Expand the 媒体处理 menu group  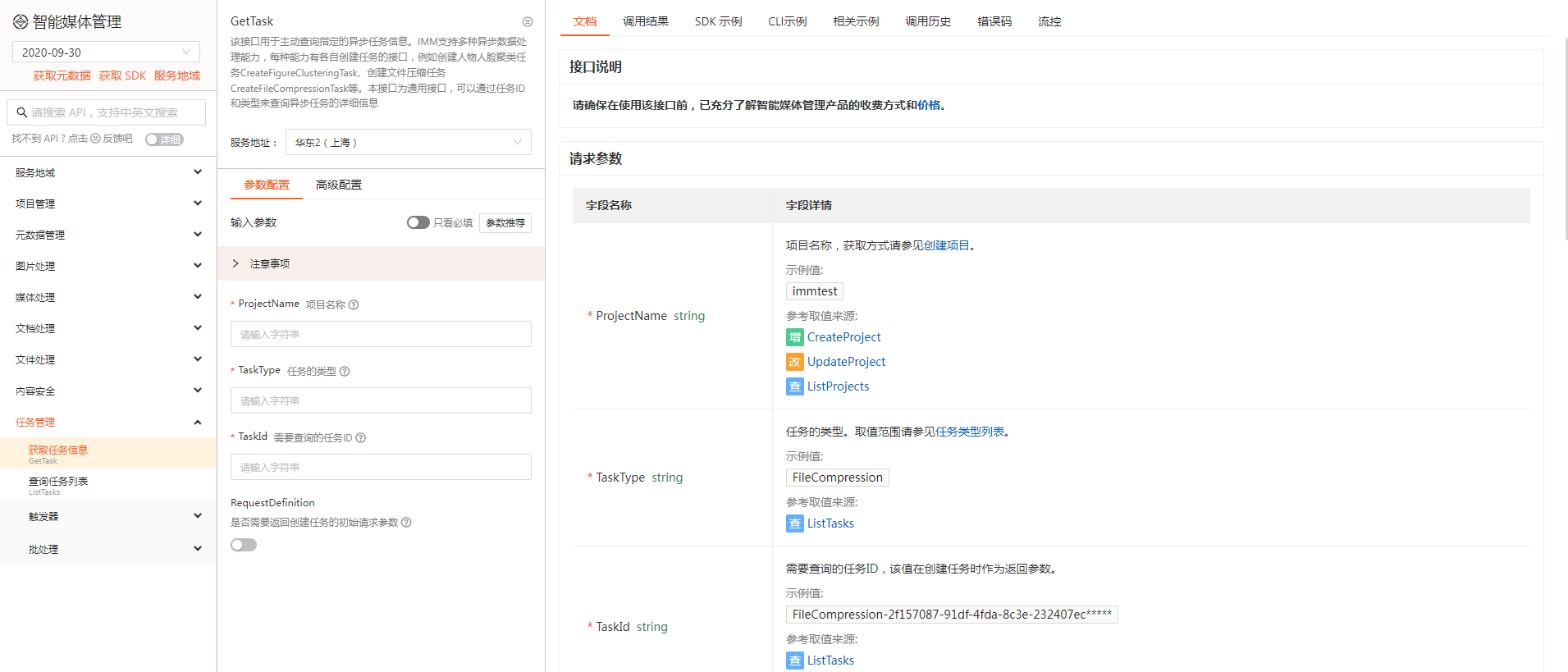[108, 297]
